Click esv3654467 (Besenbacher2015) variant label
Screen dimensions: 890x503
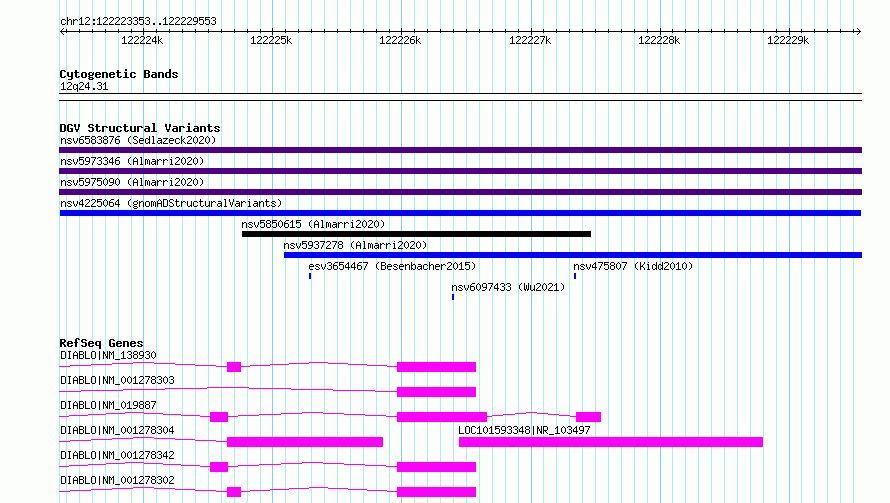tap(392, 266)
